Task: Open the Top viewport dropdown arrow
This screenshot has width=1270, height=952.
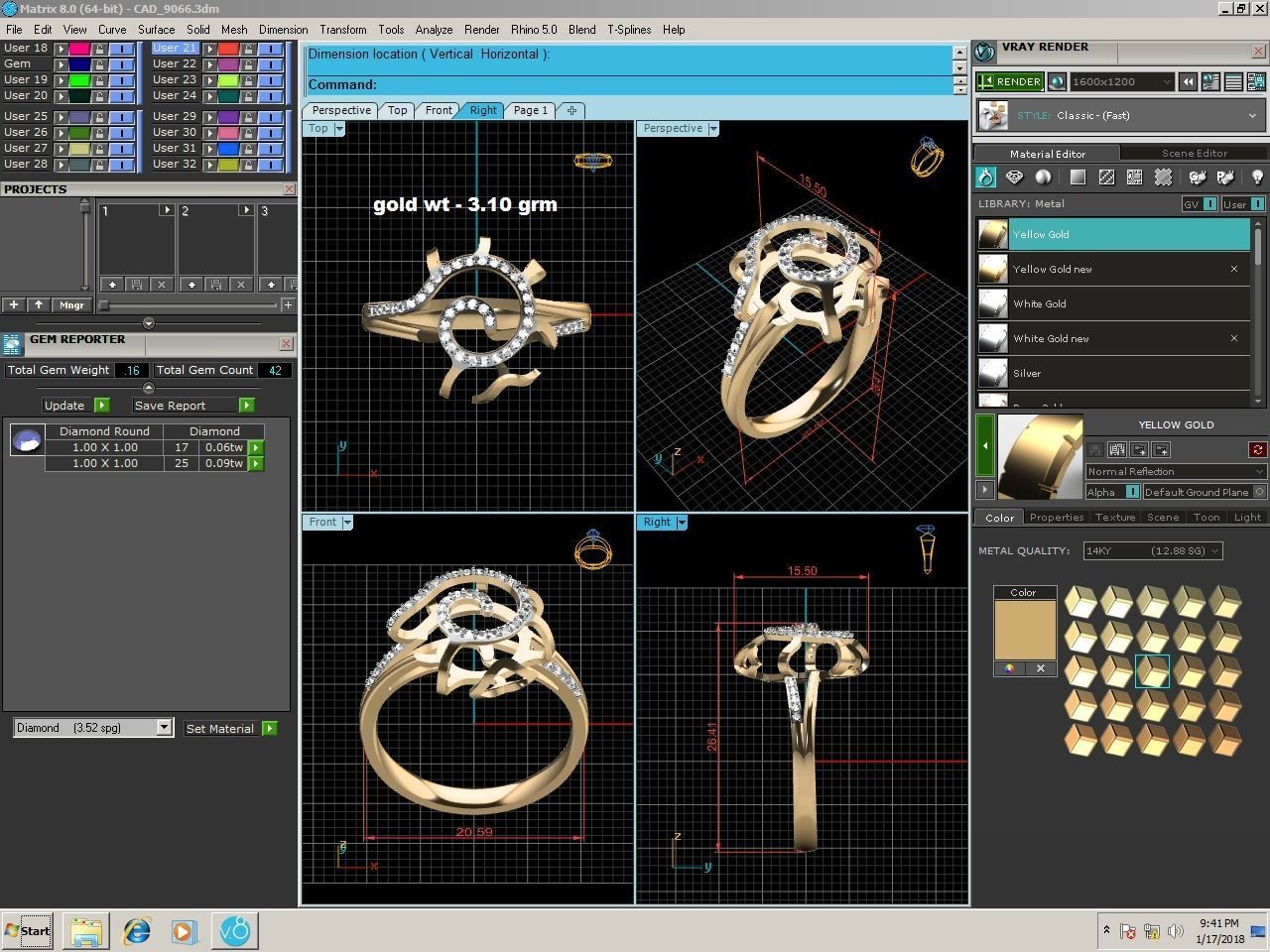Action: [339, 129]
